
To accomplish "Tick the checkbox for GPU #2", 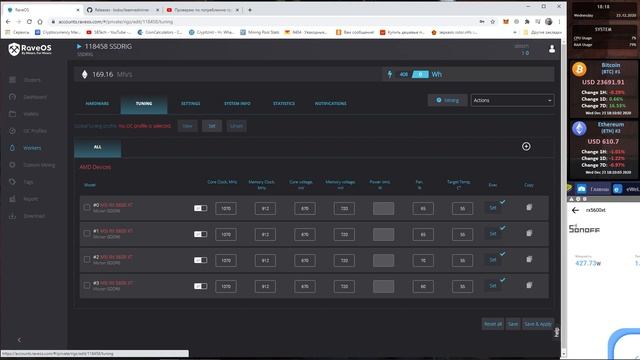I will pos(87,259).
